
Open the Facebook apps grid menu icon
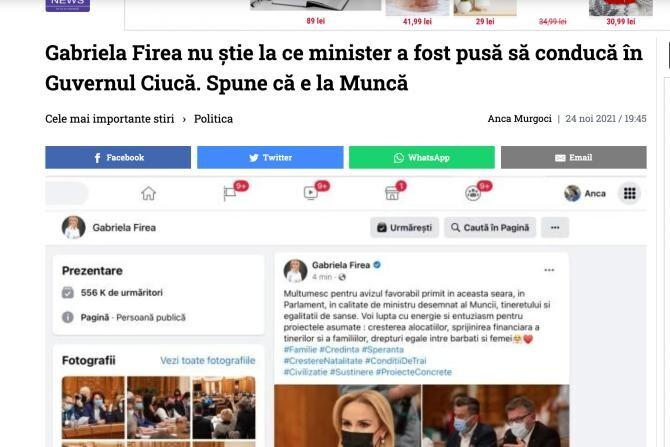(x=629, y=193)
